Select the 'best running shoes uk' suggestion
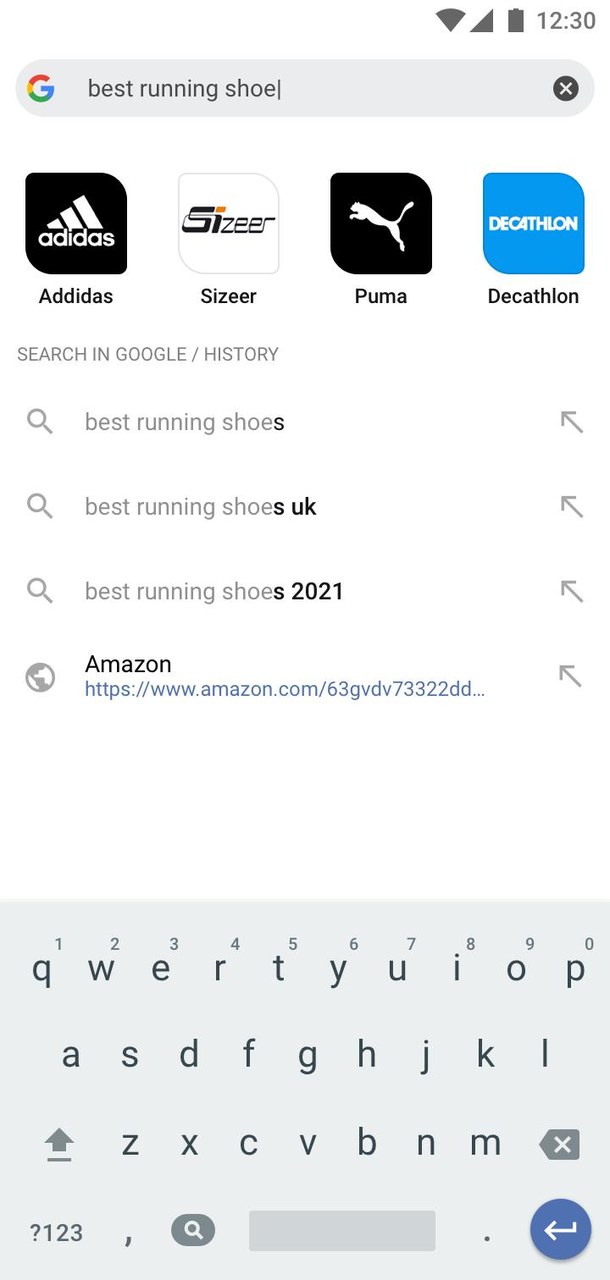The height and width of the screenshot is (1280, 610). coord(200,506)
